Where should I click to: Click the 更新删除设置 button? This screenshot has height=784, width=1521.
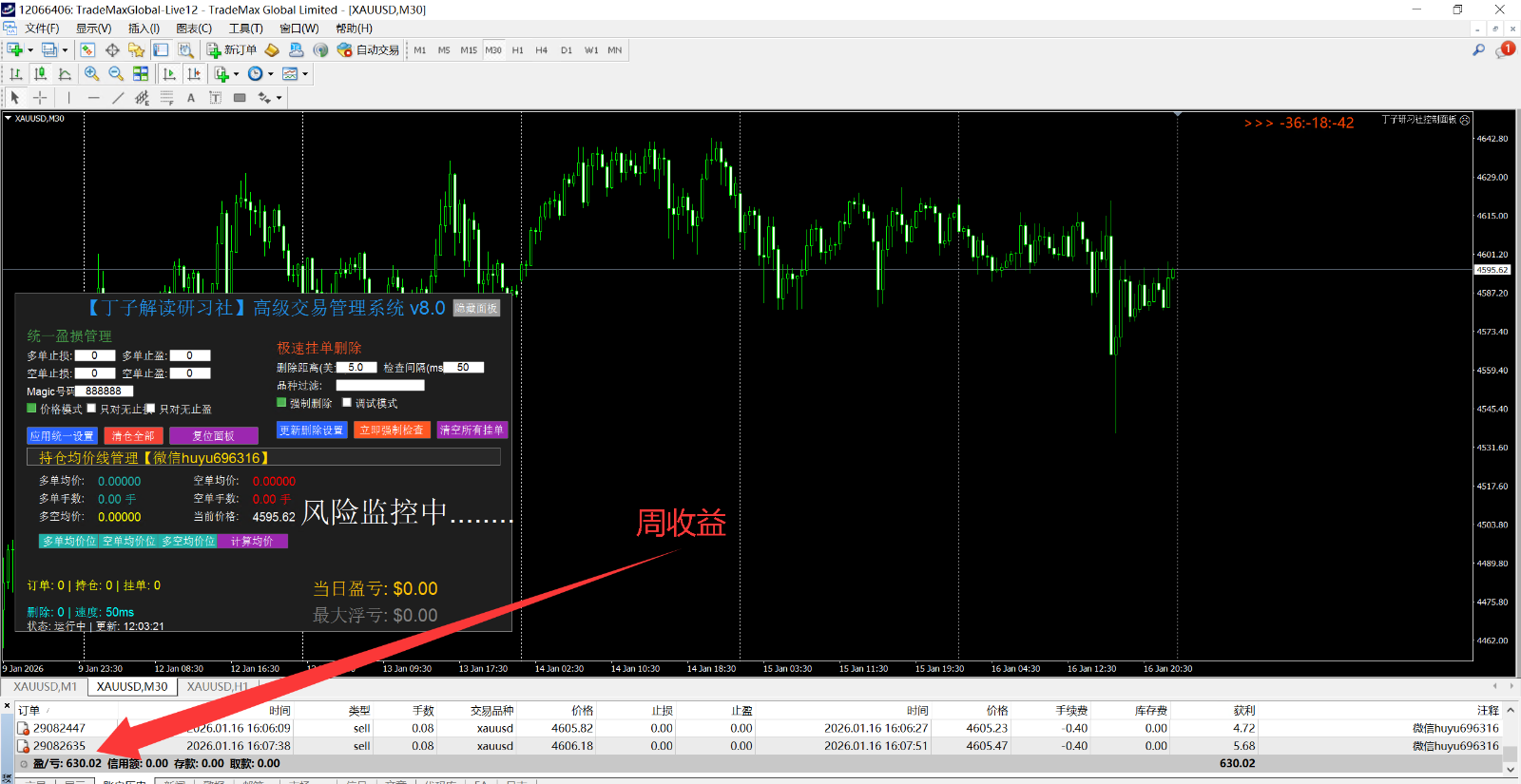(x=312, y=430)
